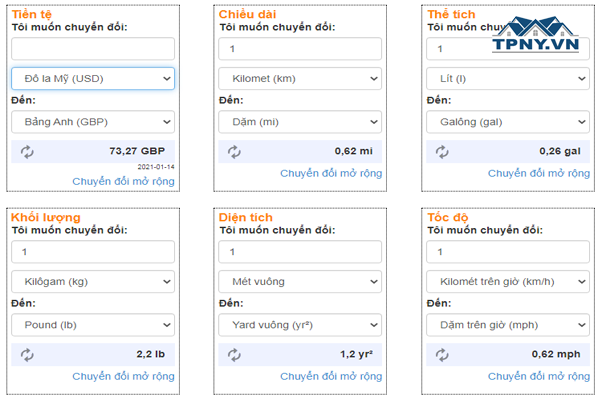The width and height of the screenshot is (600, 400).
Task: Expand the Pound (lb) target dropdown
Action: point(92,324)
